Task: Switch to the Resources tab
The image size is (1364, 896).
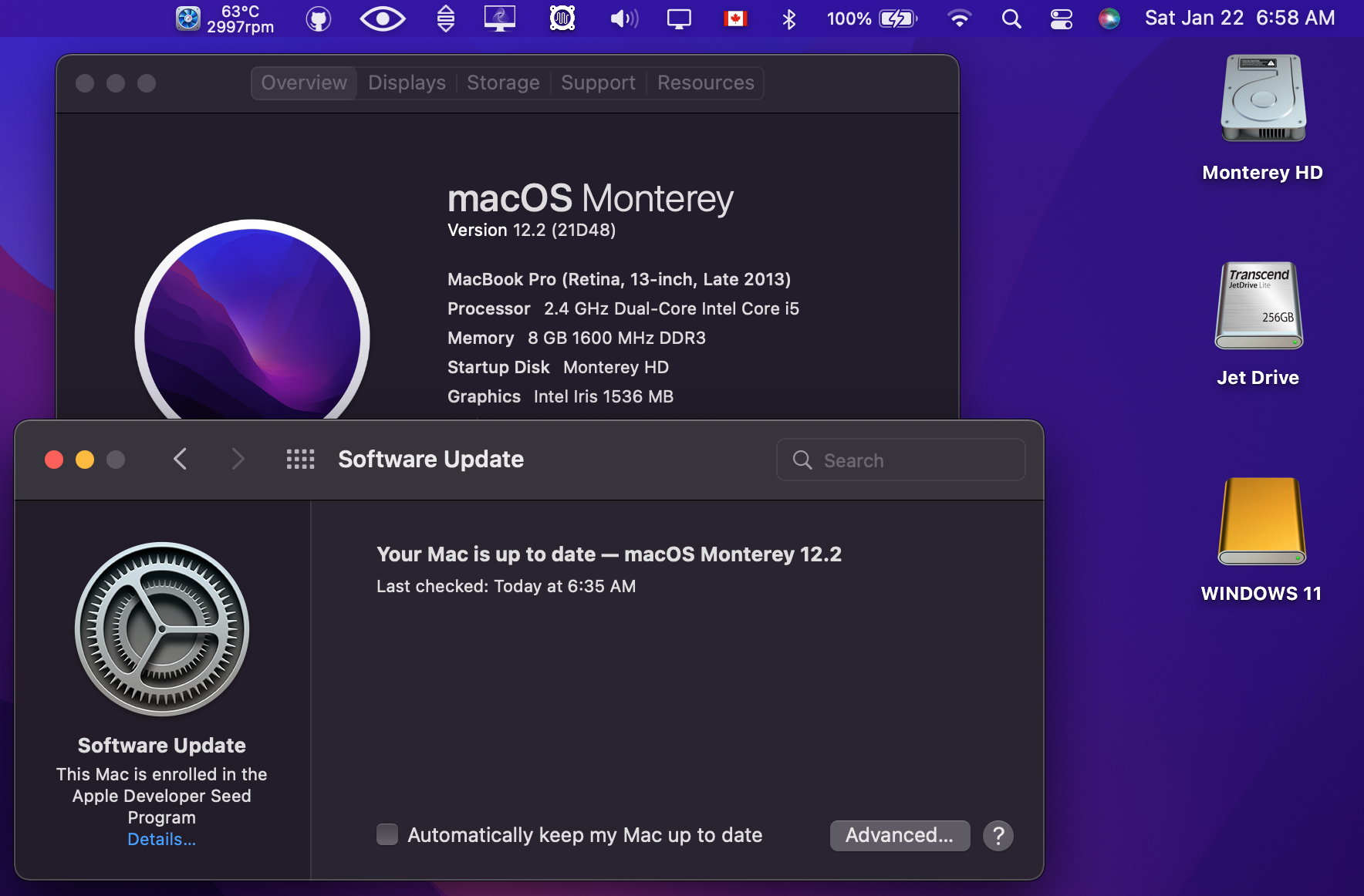Action: 706,83
